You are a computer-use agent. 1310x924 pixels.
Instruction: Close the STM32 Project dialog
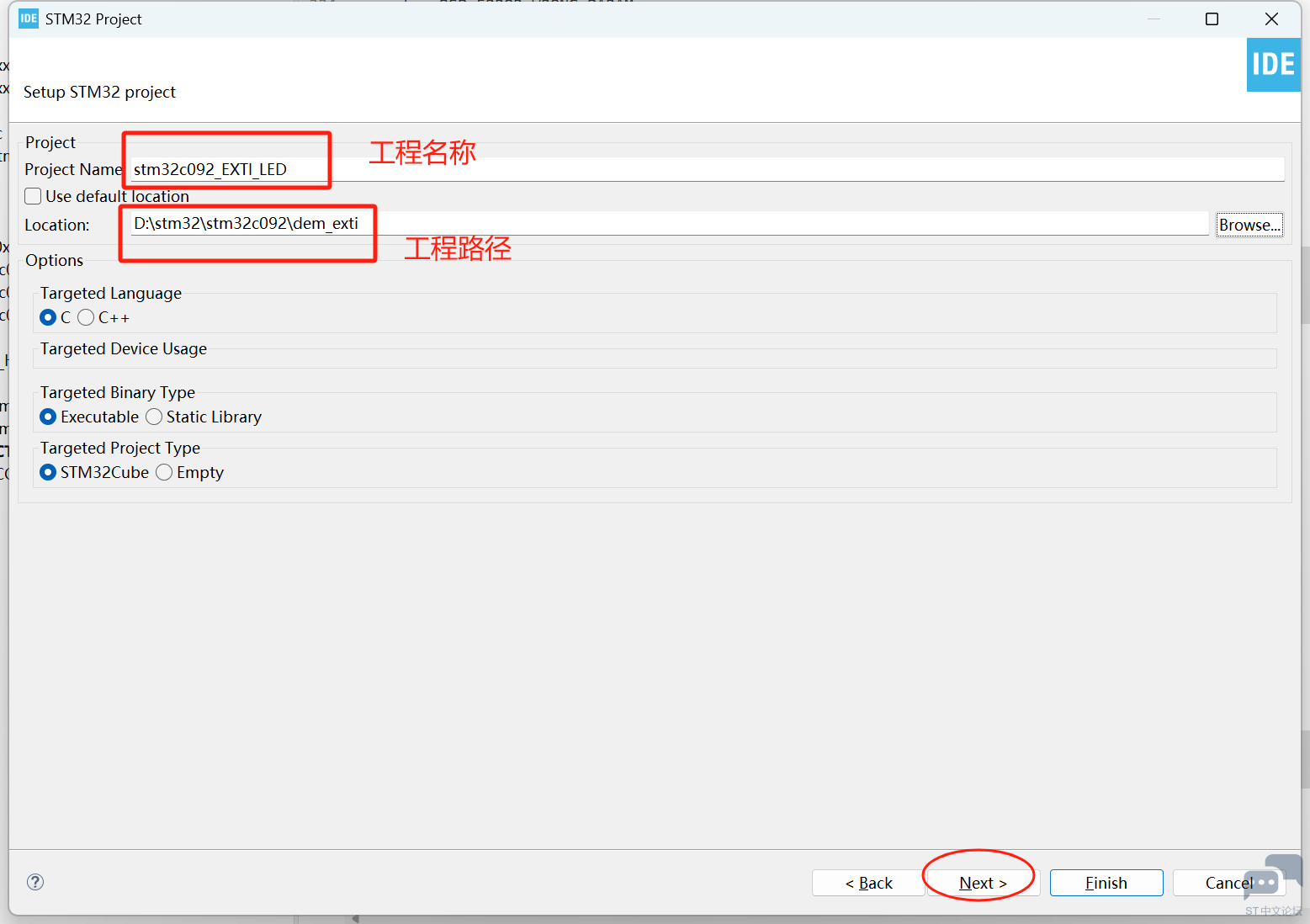(1271, 19)
